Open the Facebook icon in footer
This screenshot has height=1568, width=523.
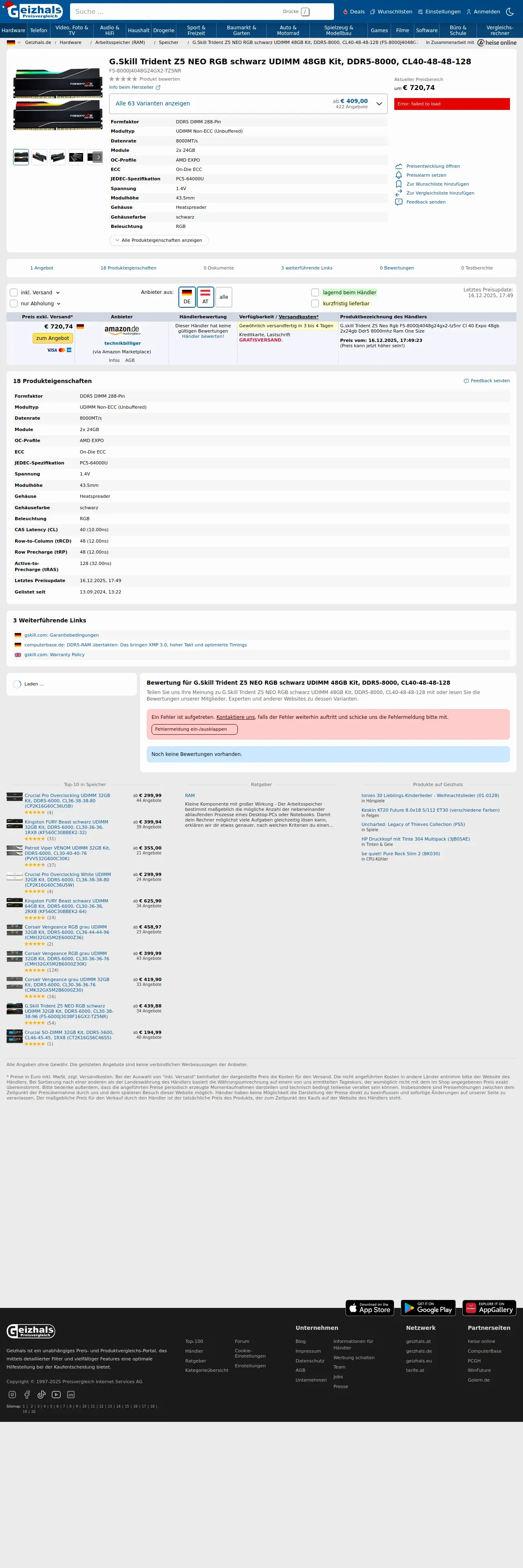click(27, 1395)
